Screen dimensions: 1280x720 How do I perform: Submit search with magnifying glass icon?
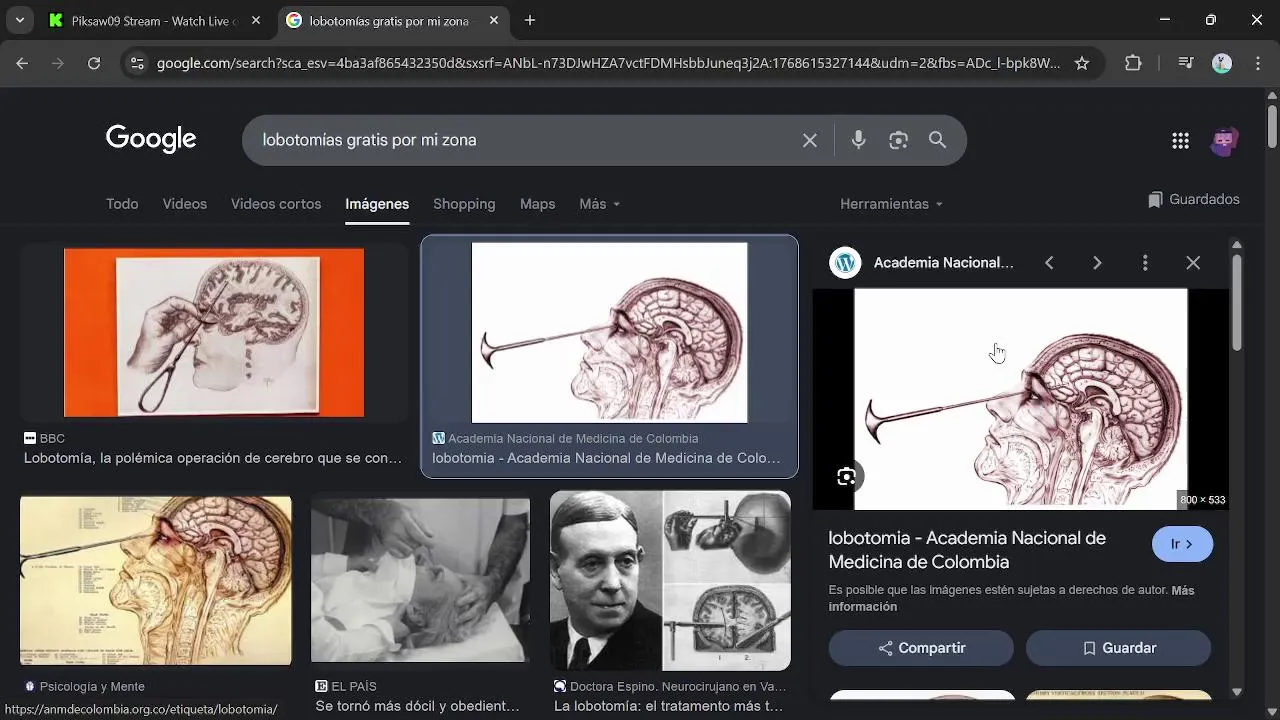(937, 140)
